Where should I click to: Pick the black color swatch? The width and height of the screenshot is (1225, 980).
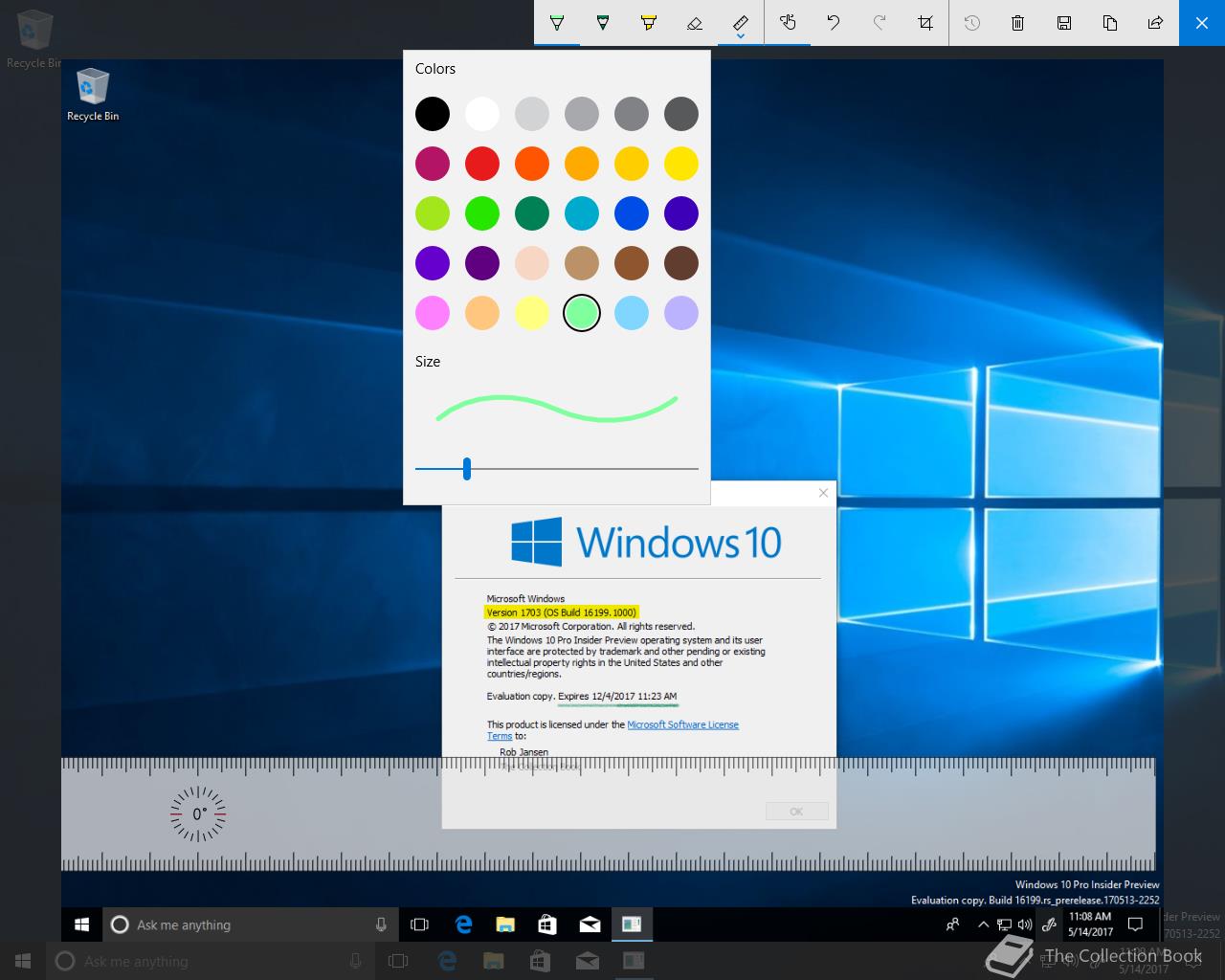click(x=433, y=114)
